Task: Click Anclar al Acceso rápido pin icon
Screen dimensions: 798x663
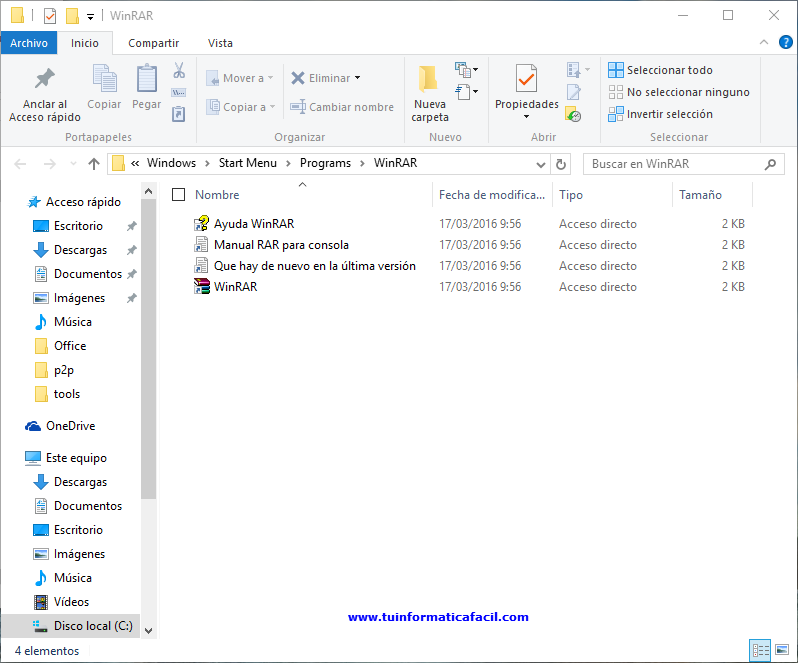Action: pos(45,79)
